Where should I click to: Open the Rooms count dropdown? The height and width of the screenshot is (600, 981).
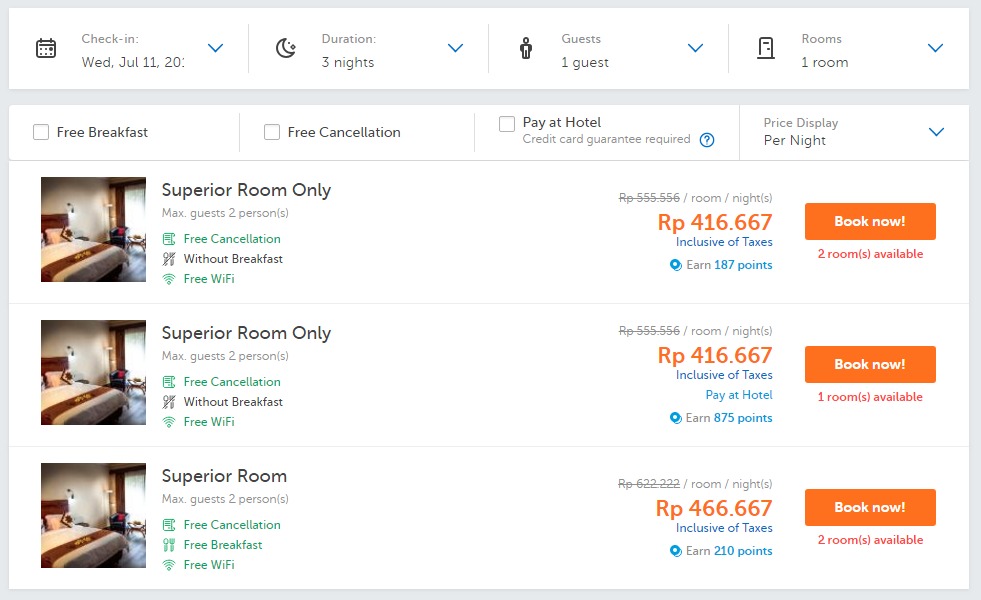coord(935,48)
